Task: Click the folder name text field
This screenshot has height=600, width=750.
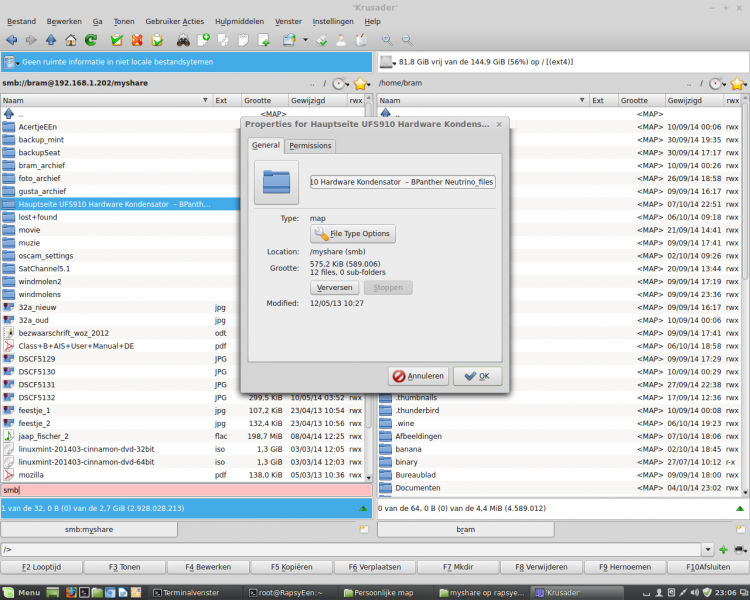Action: click(402, 182)
